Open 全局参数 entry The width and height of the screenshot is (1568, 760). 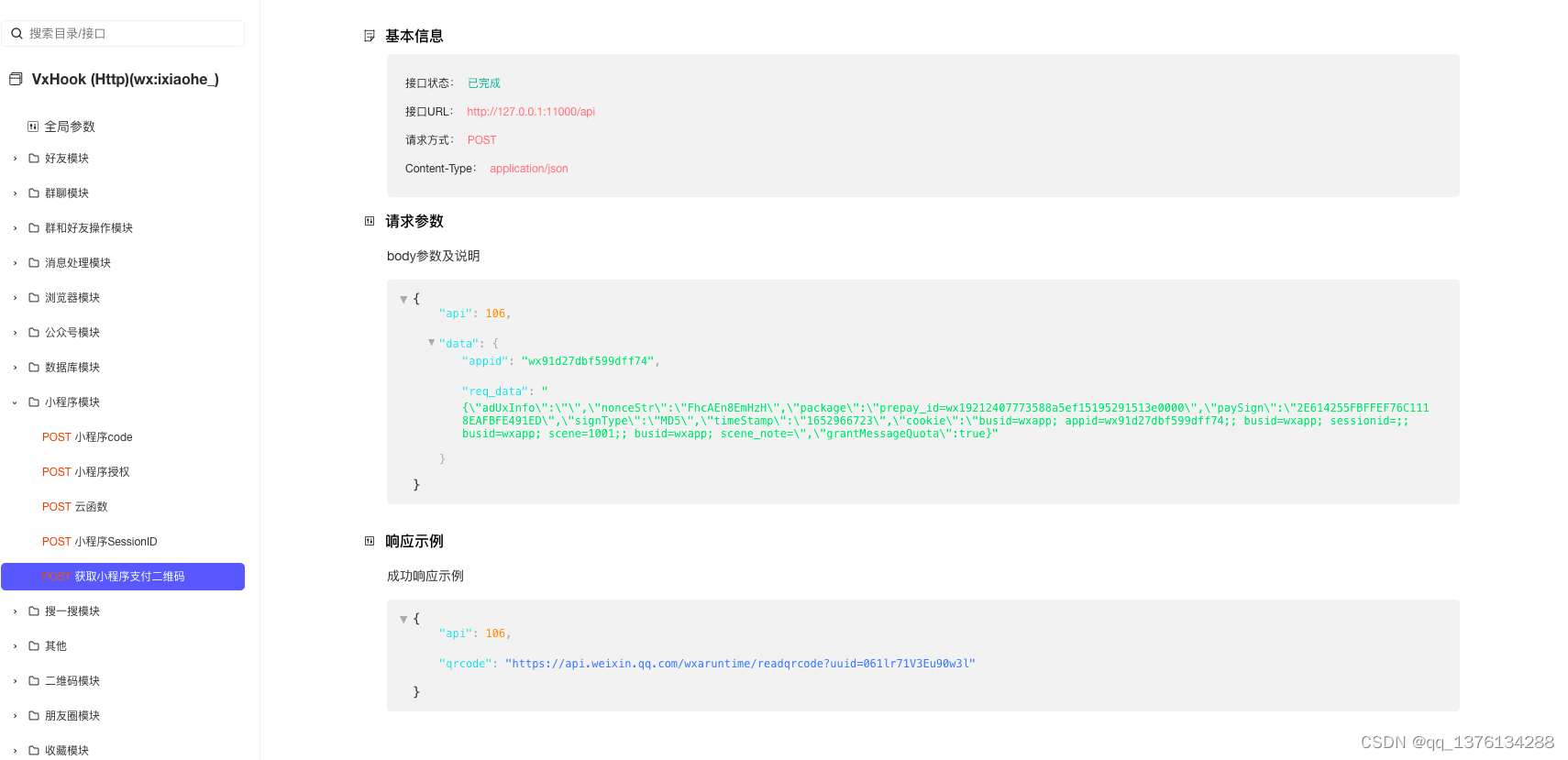[70, 127]
